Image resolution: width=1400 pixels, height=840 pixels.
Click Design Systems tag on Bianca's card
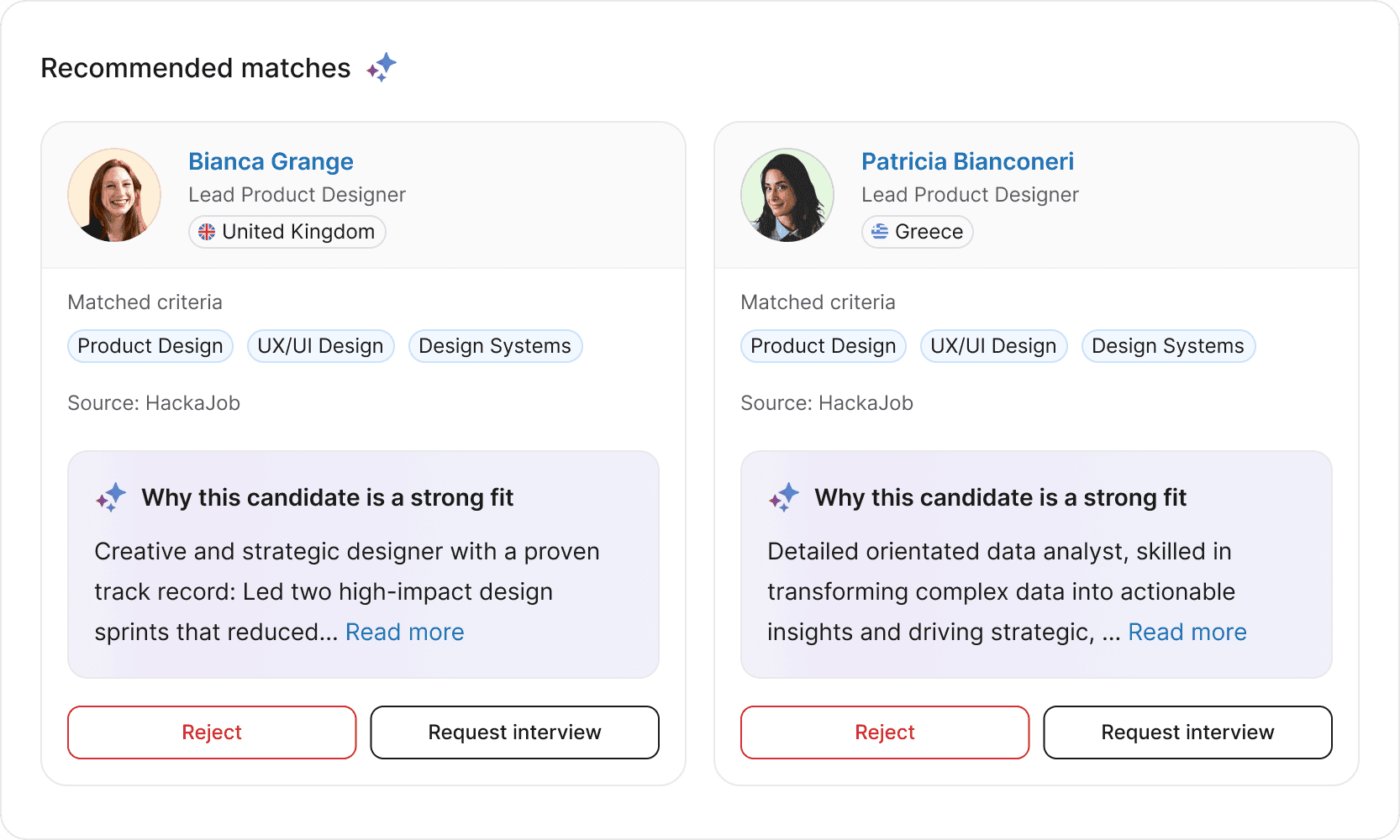pos(495,346)
